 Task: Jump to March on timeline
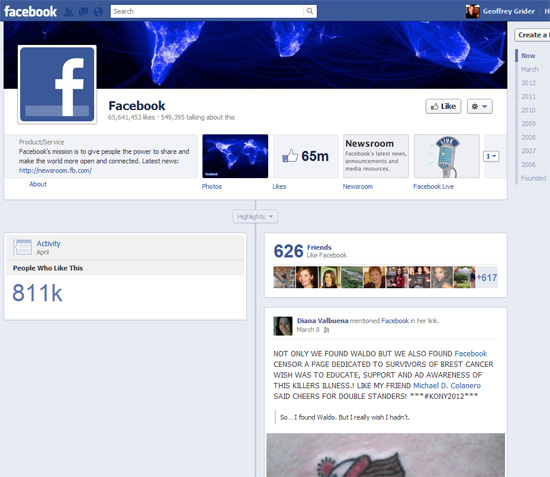point(529,69)
